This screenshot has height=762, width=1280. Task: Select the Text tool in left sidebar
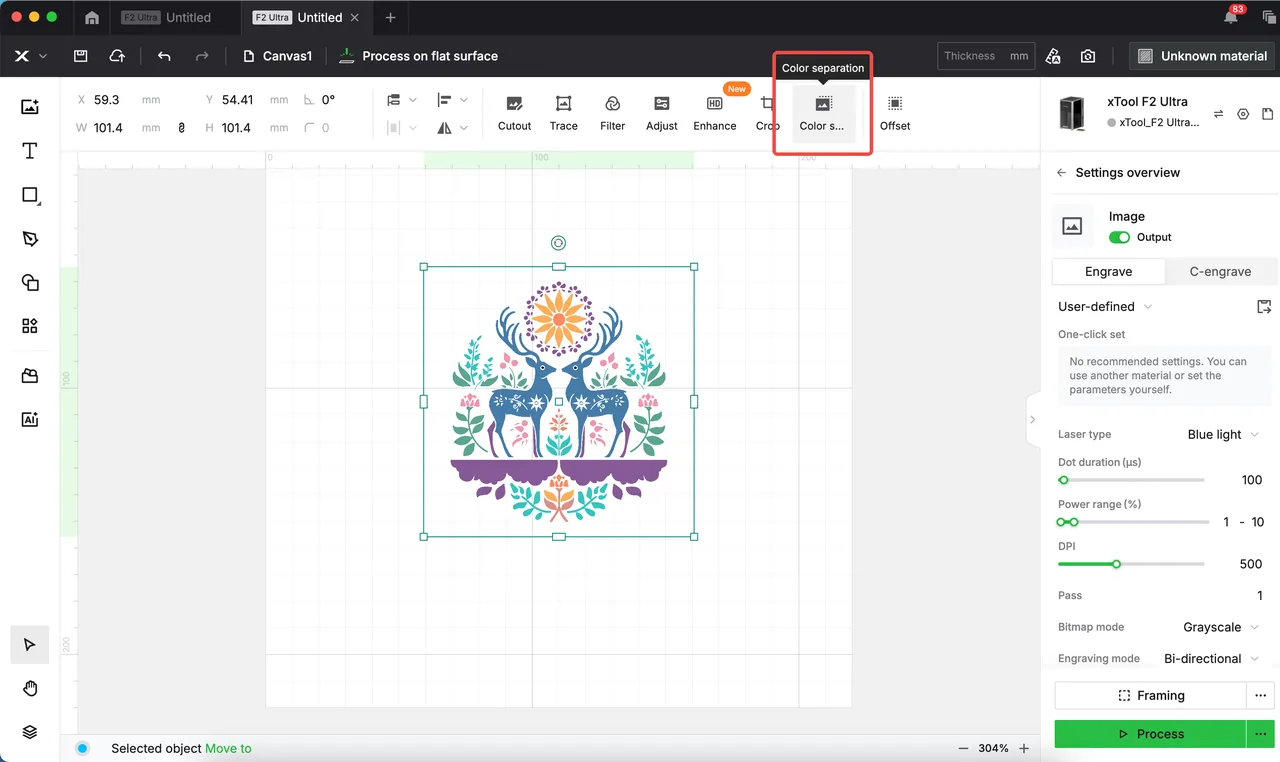(x=30, y=151)
